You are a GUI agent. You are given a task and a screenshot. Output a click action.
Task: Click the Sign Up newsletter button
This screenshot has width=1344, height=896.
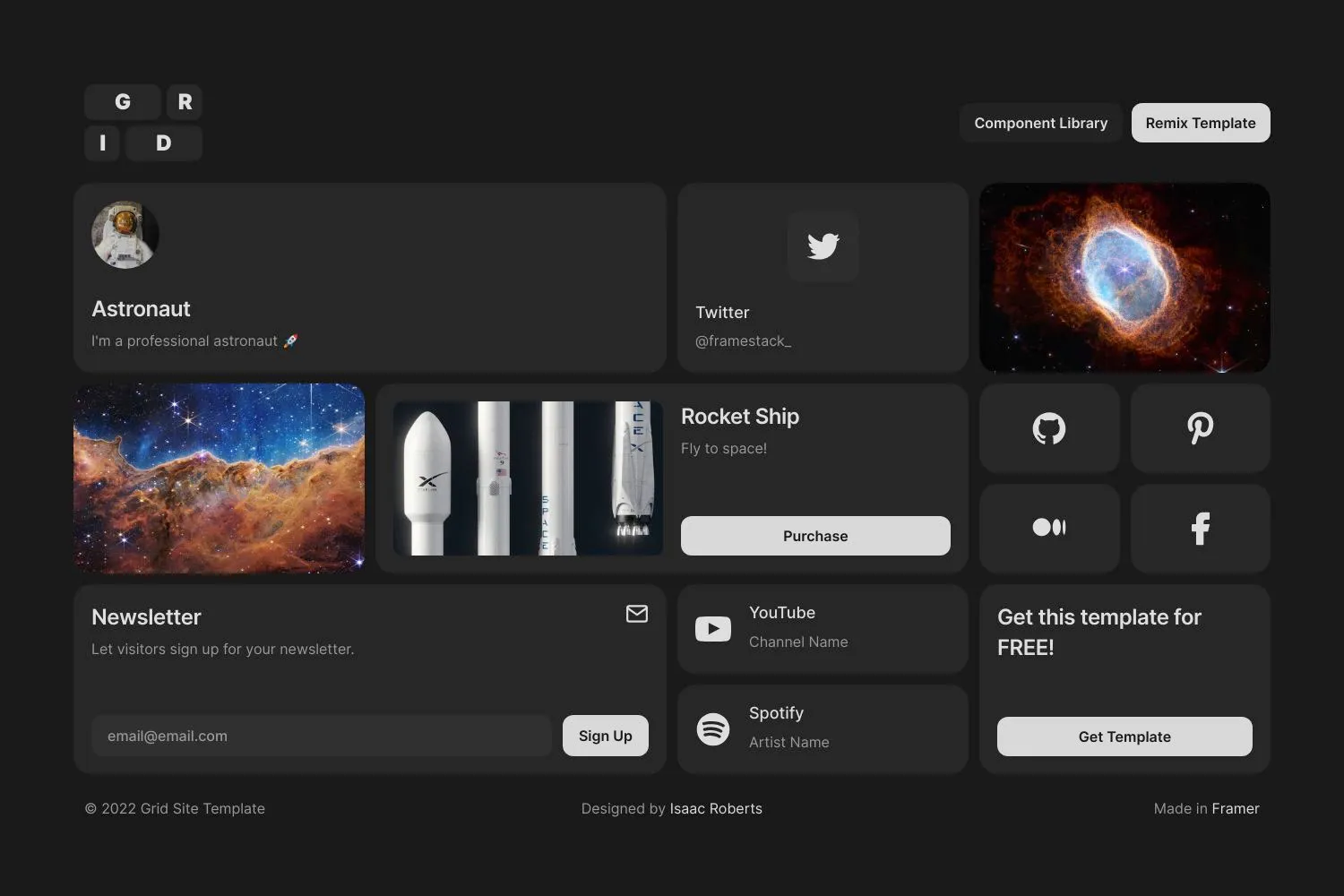point(606,736)
